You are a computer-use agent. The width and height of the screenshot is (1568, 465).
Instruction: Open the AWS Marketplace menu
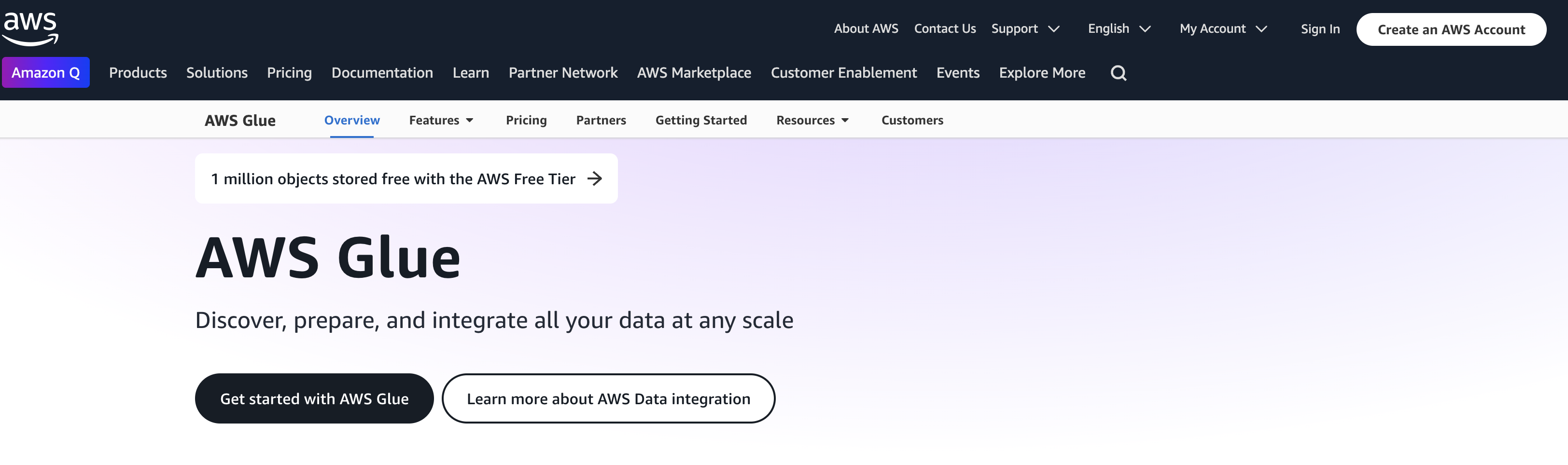(694, 73)
